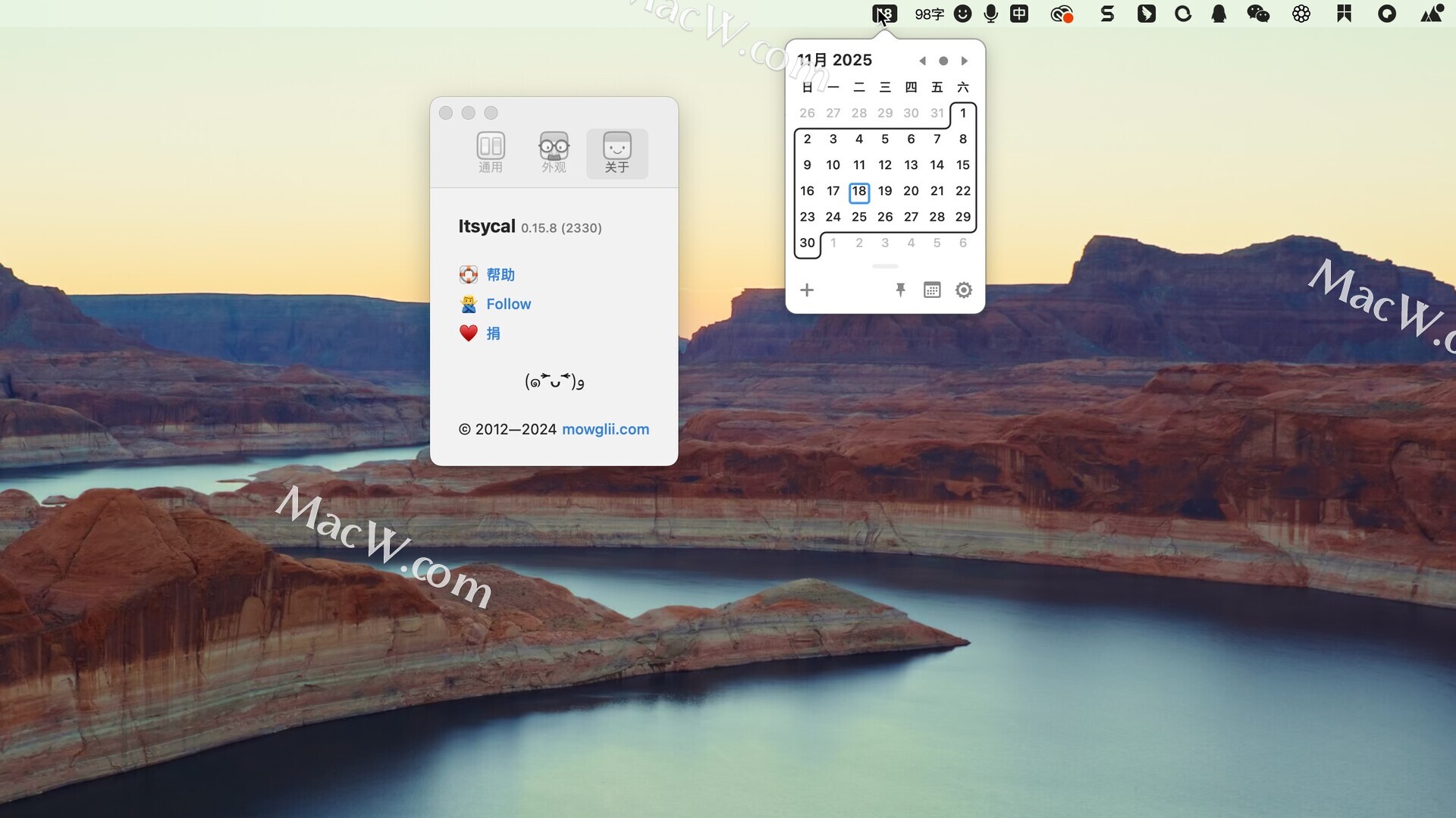The height and width of the screenshot is (818, 1456).
Task: Pin the calendar popover open
Action: click(900, 290)
